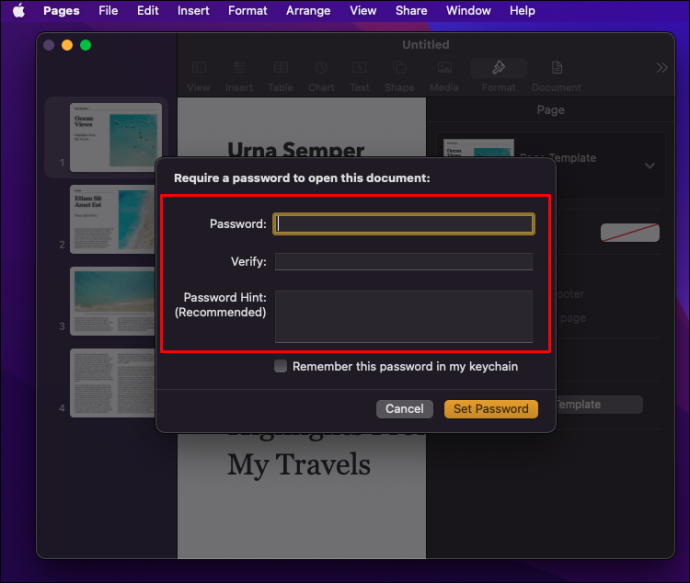Screen dimensions: 690x583
Task: Open the Arrange menu
Action: (x=308, y=11)
